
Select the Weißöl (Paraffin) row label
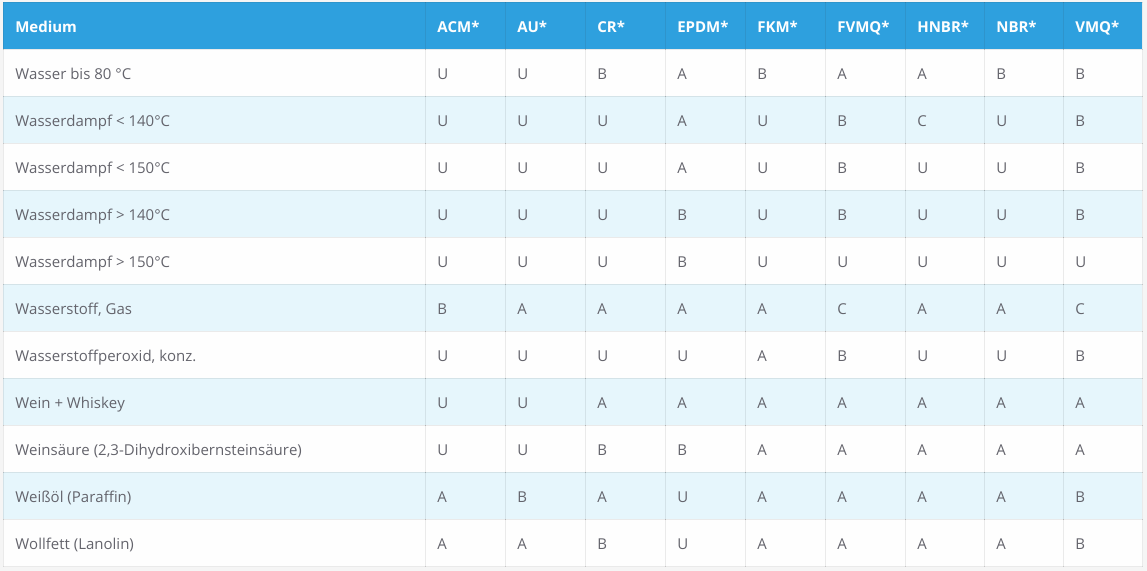(73, 497)
